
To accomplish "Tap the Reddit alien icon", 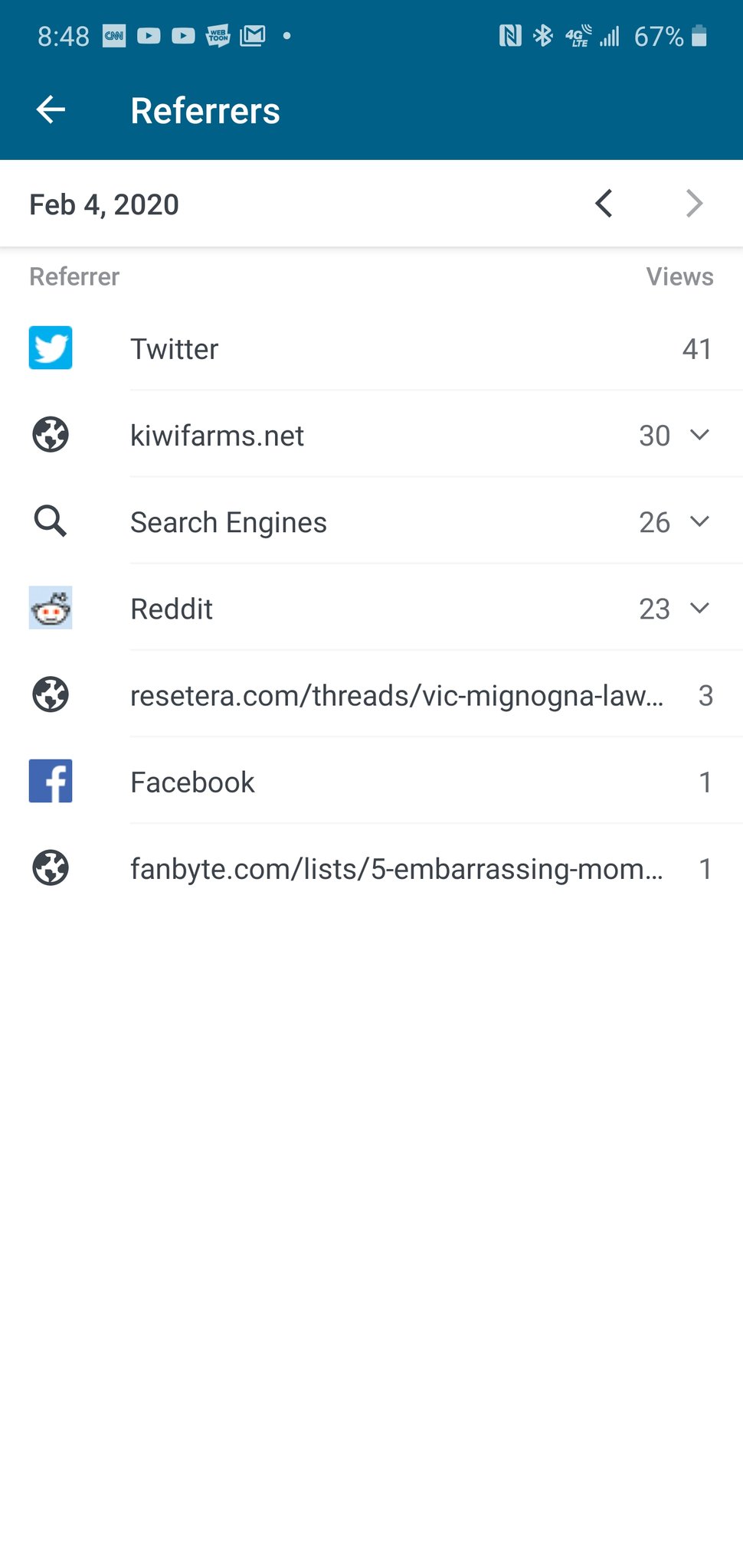I will pos(51,608).
